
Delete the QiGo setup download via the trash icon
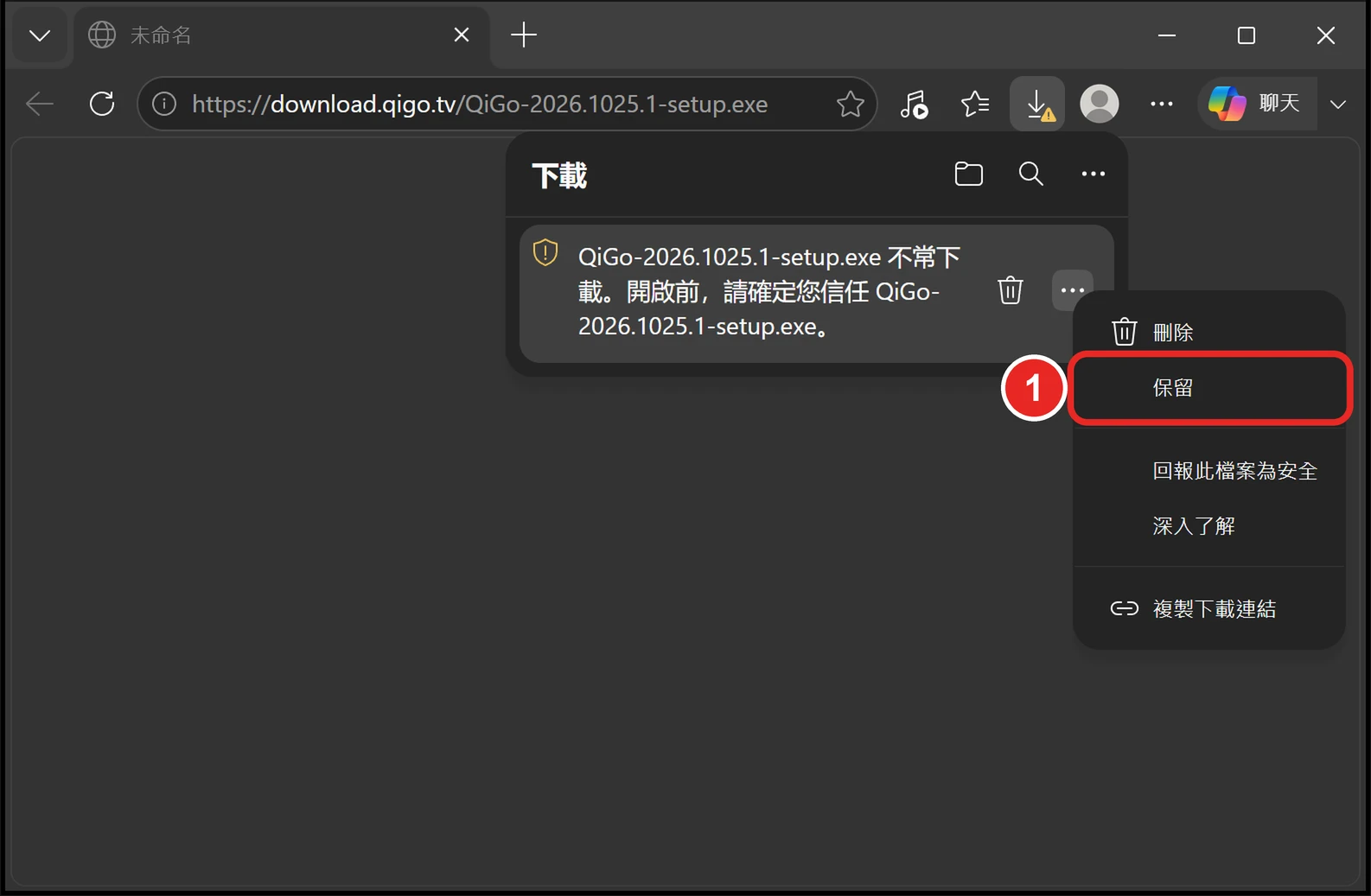pos(1010,290)
